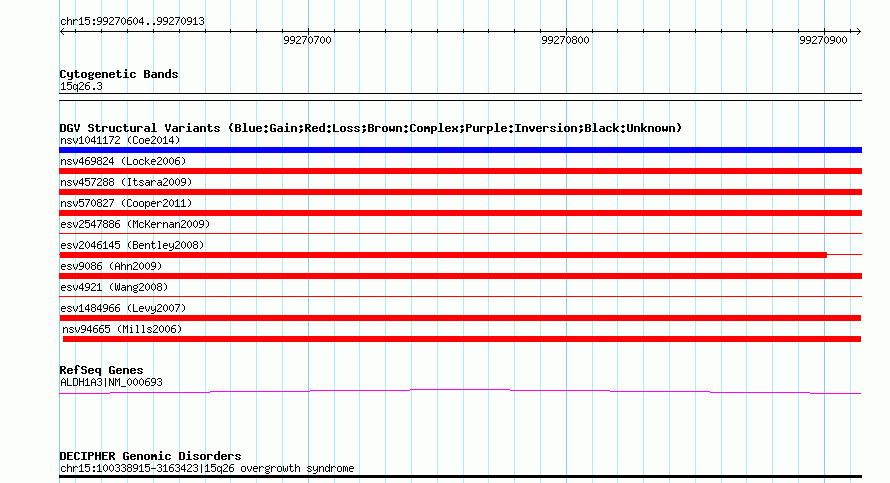Select the thin red line of esv2547886
The height and width of the screenshot is (483, 890).
(460, 233)
